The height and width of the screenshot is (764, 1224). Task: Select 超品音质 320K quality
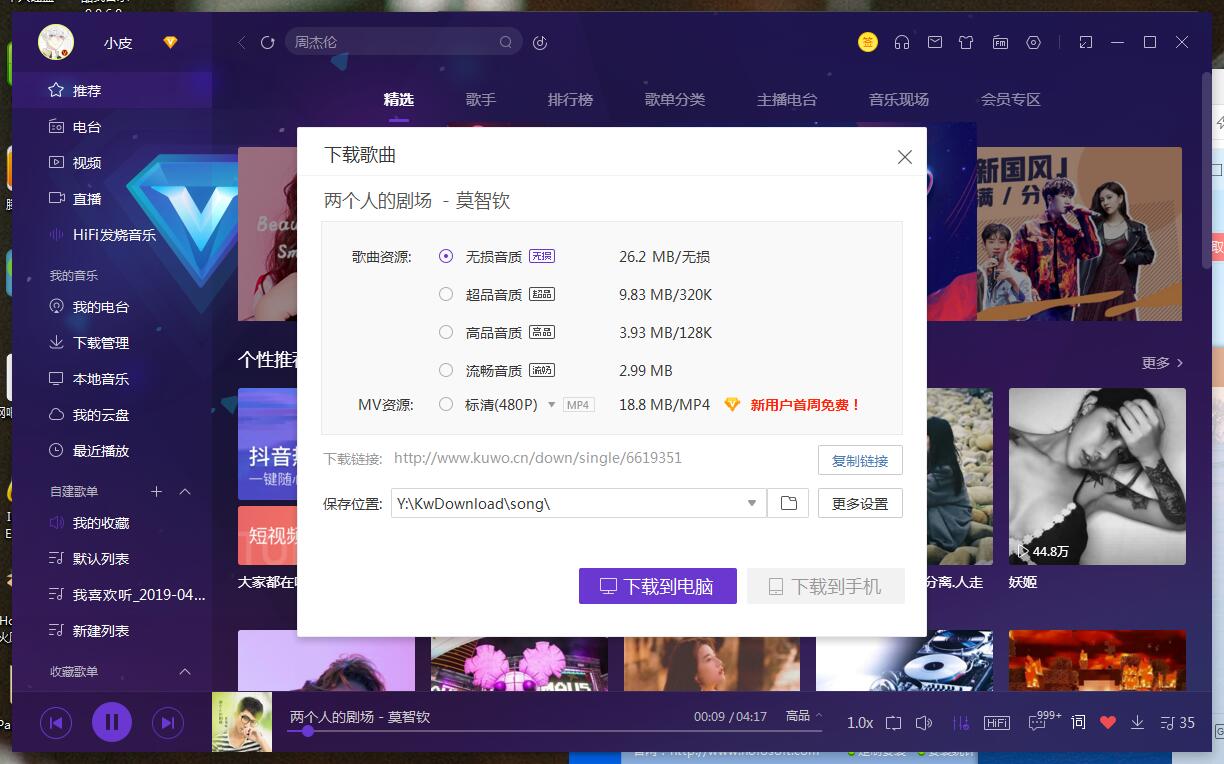point(446,294)
